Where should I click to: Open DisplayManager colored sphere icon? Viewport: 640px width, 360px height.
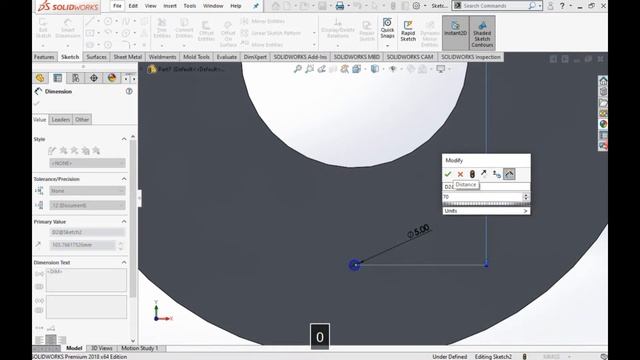[x=111, y=78]
